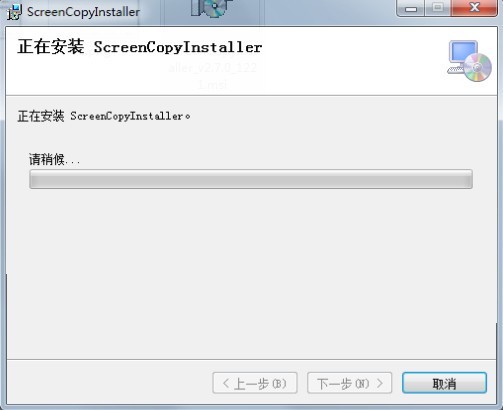Image resolution: width=503 pixels, height=410 pixels.
Task: Open the installer system menu icon in title bar
Action: pos(14,12)
